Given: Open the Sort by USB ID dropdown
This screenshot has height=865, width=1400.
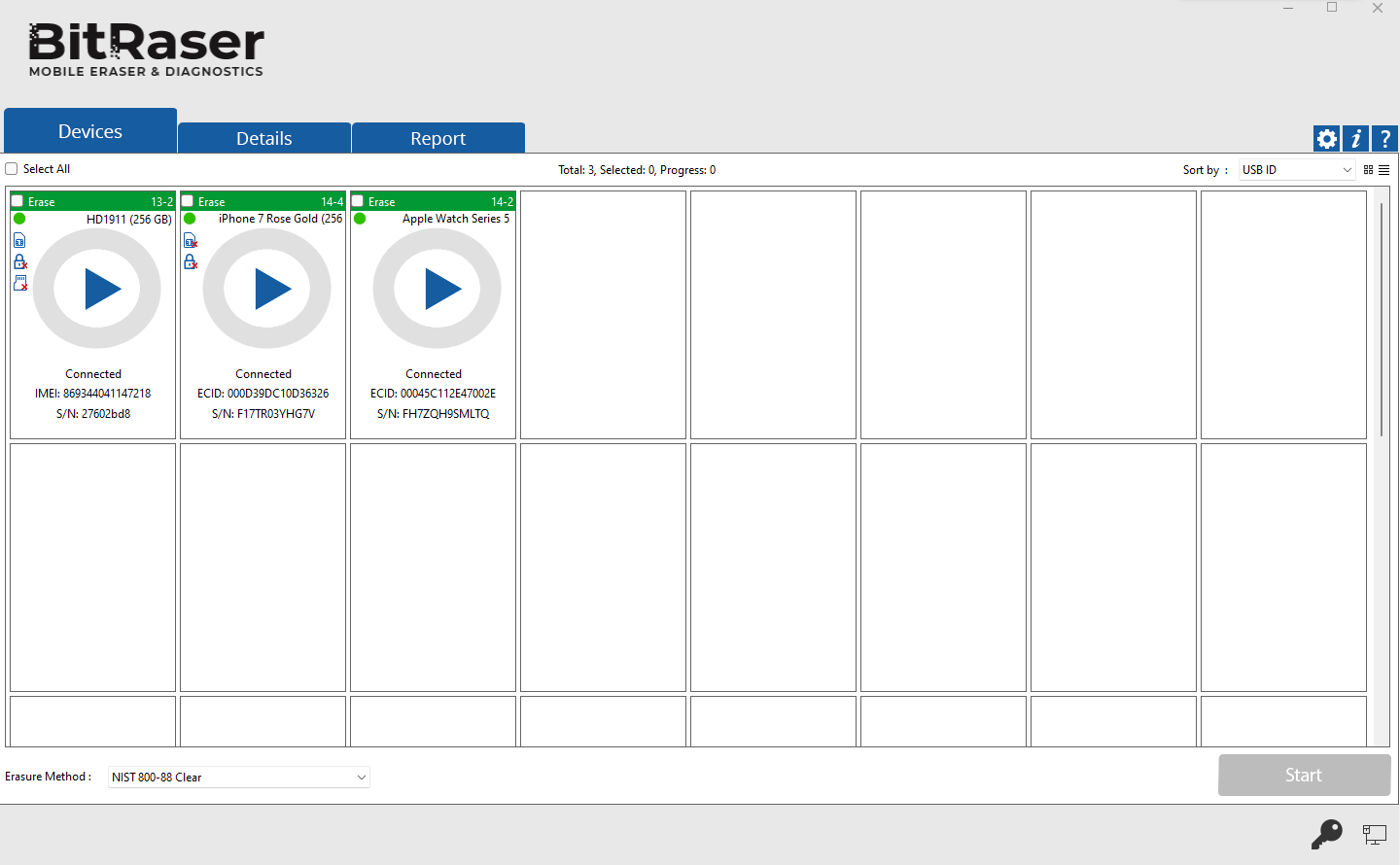Looking at the screenshot, I should click(x=1297, y=170).
